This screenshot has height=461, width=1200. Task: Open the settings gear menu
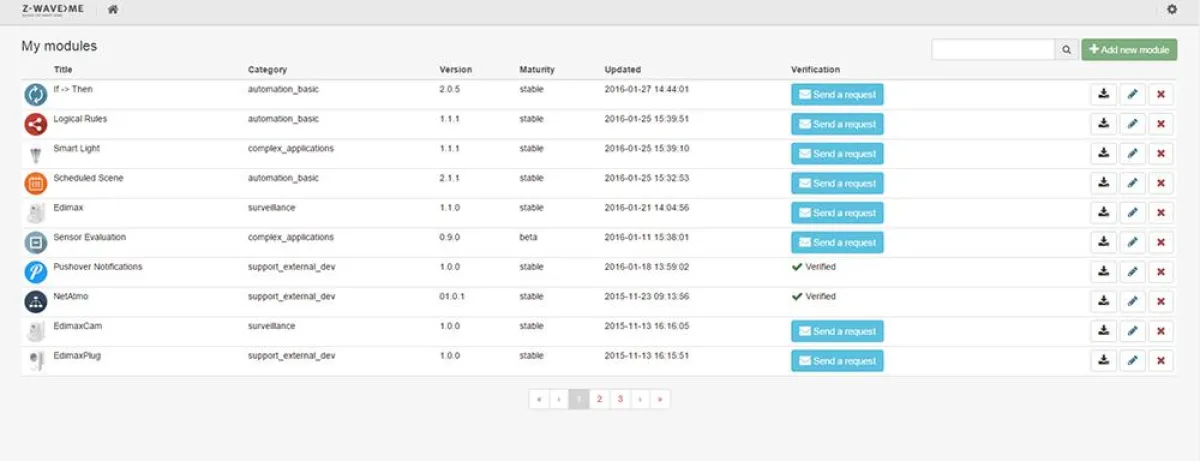(x=1173, y=9)
